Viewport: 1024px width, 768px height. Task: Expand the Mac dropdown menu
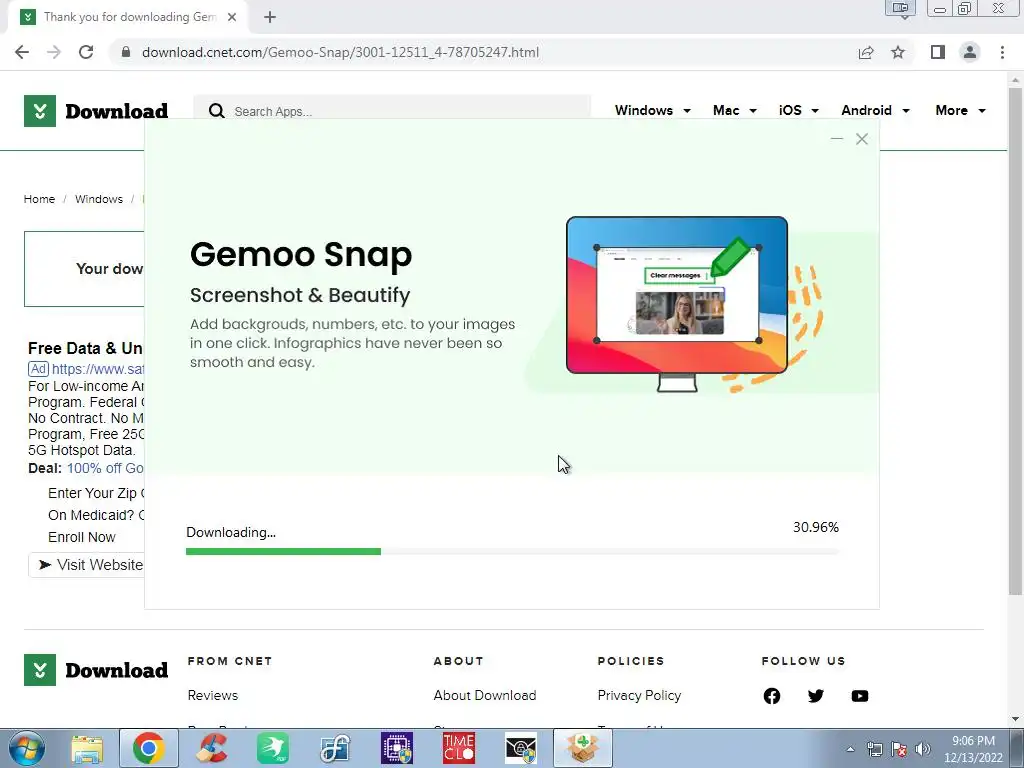tap(735, 110)
